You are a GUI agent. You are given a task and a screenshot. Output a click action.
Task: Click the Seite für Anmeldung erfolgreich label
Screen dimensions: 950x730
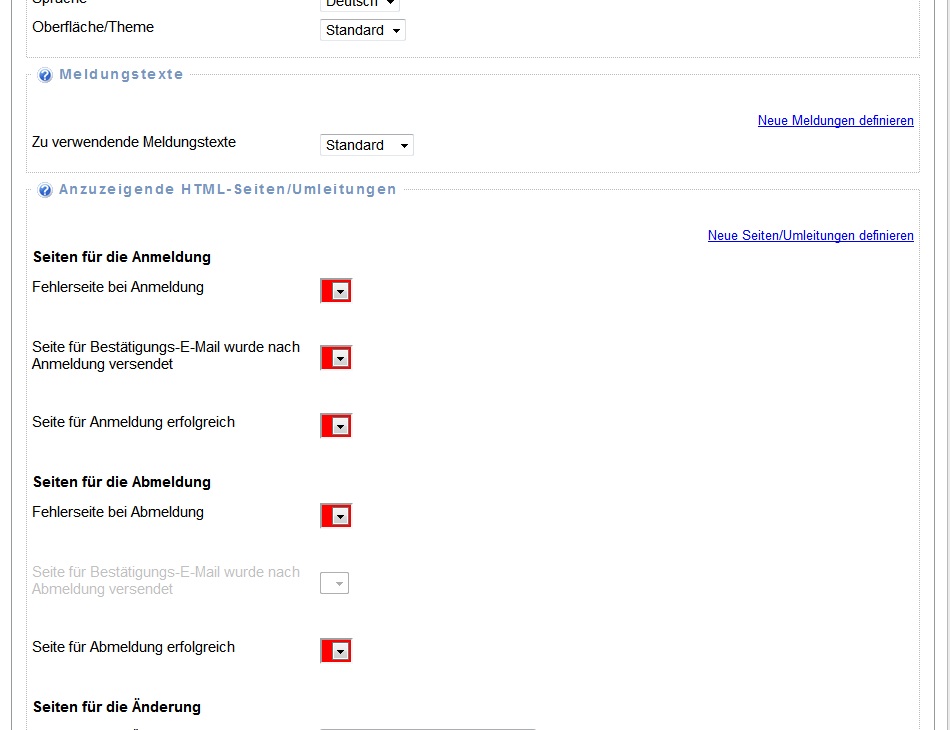coord(133,422)
